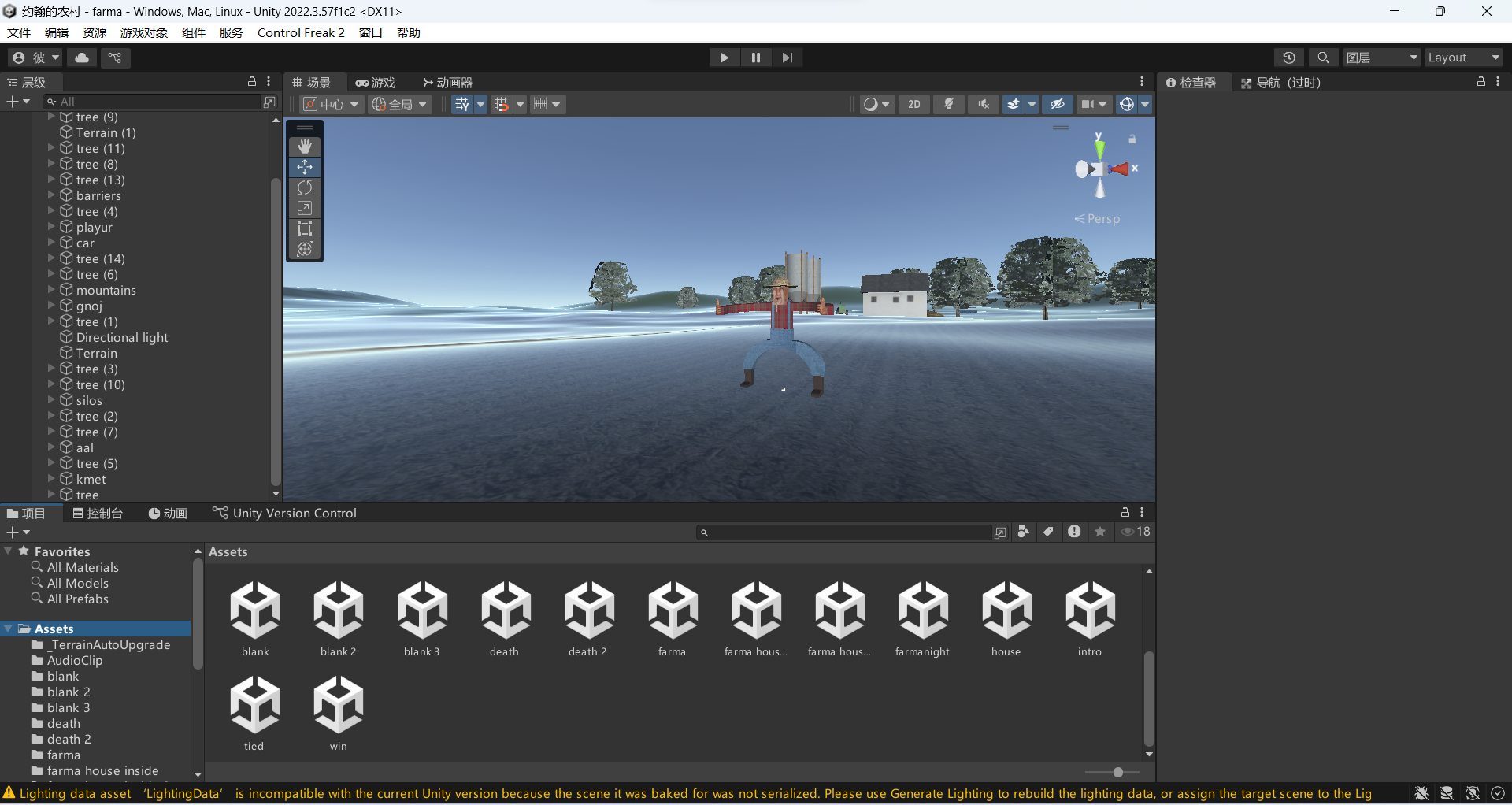1512x805 pixels.
Task: Search by type in Project panel
Action: 1023,532
